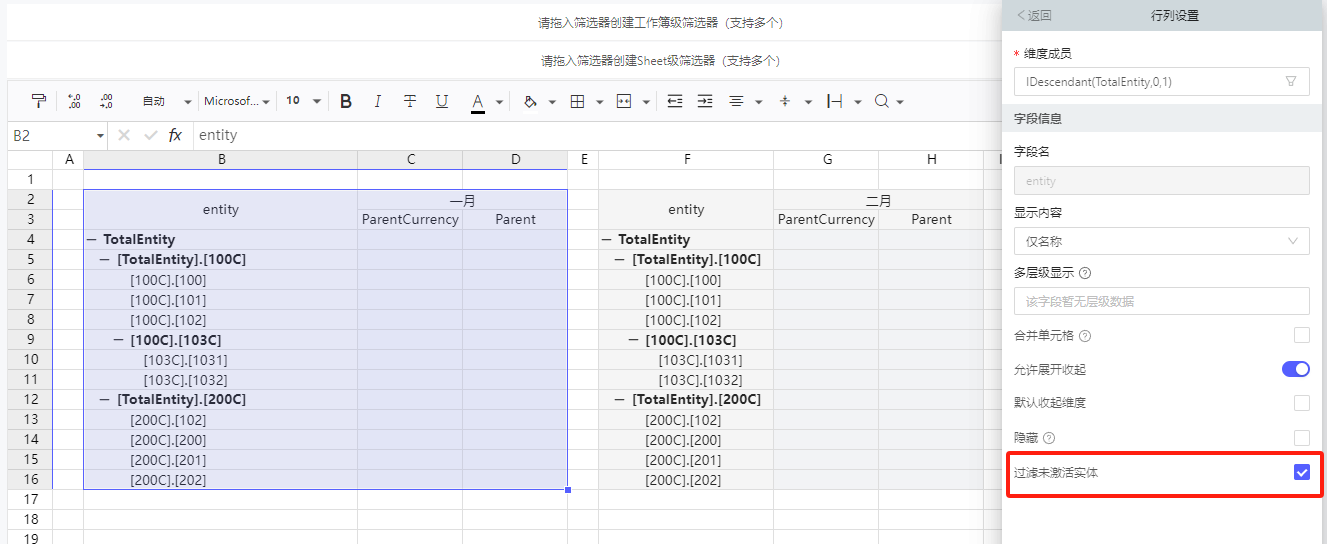Turn off 允许展开收起 switch
This screenshot has width=1327, height=544.
coord(1295,369)
